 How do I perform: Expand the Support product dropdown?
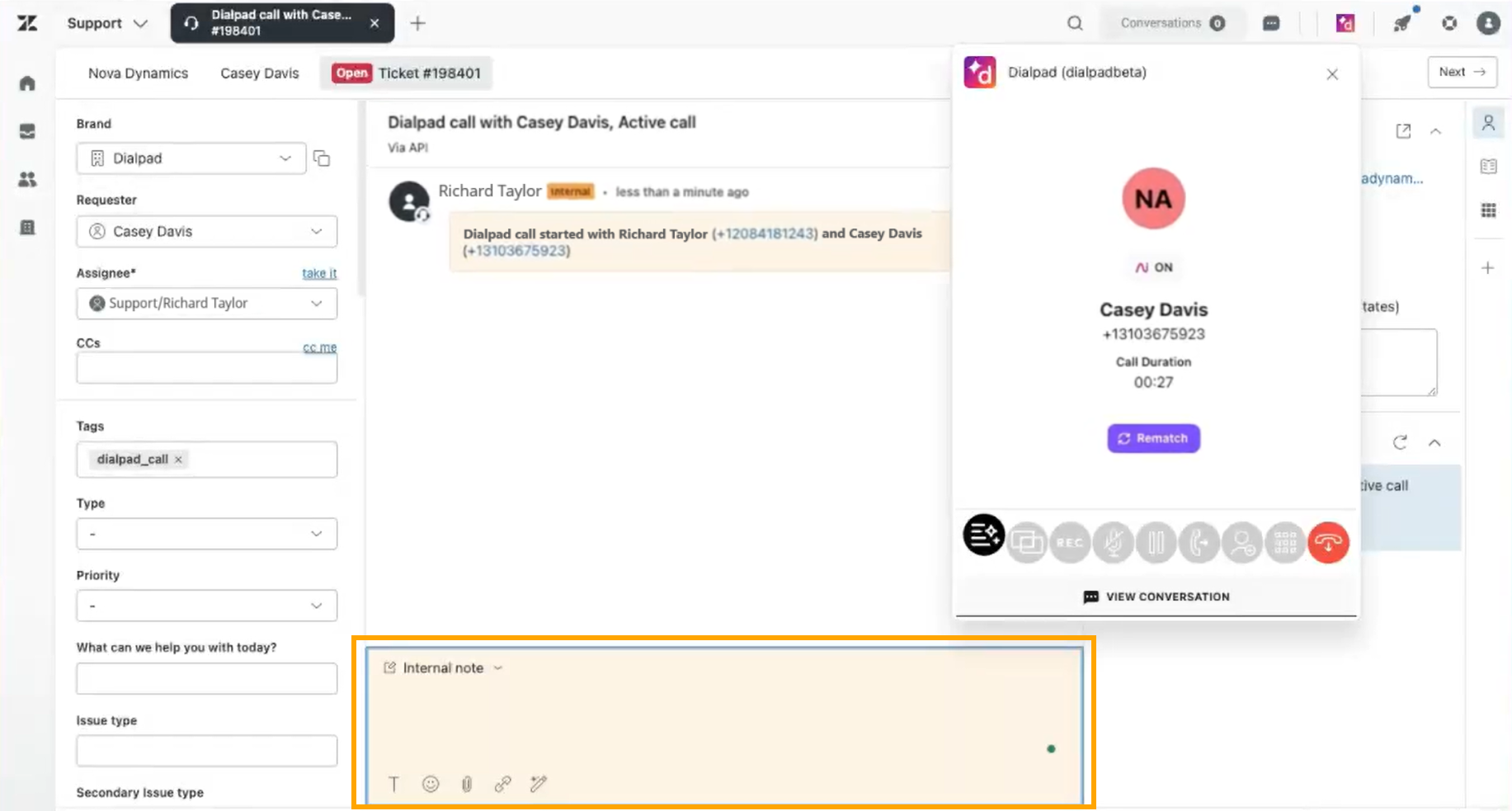(107, 23)
